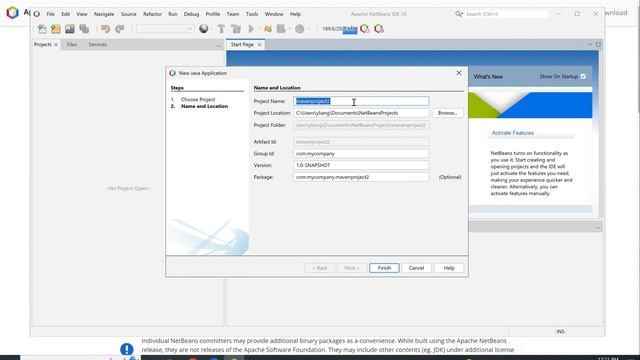Screen dimensions: 640x360
Task: Click the Redo arrow icon
Action: (x=120, y=29)
